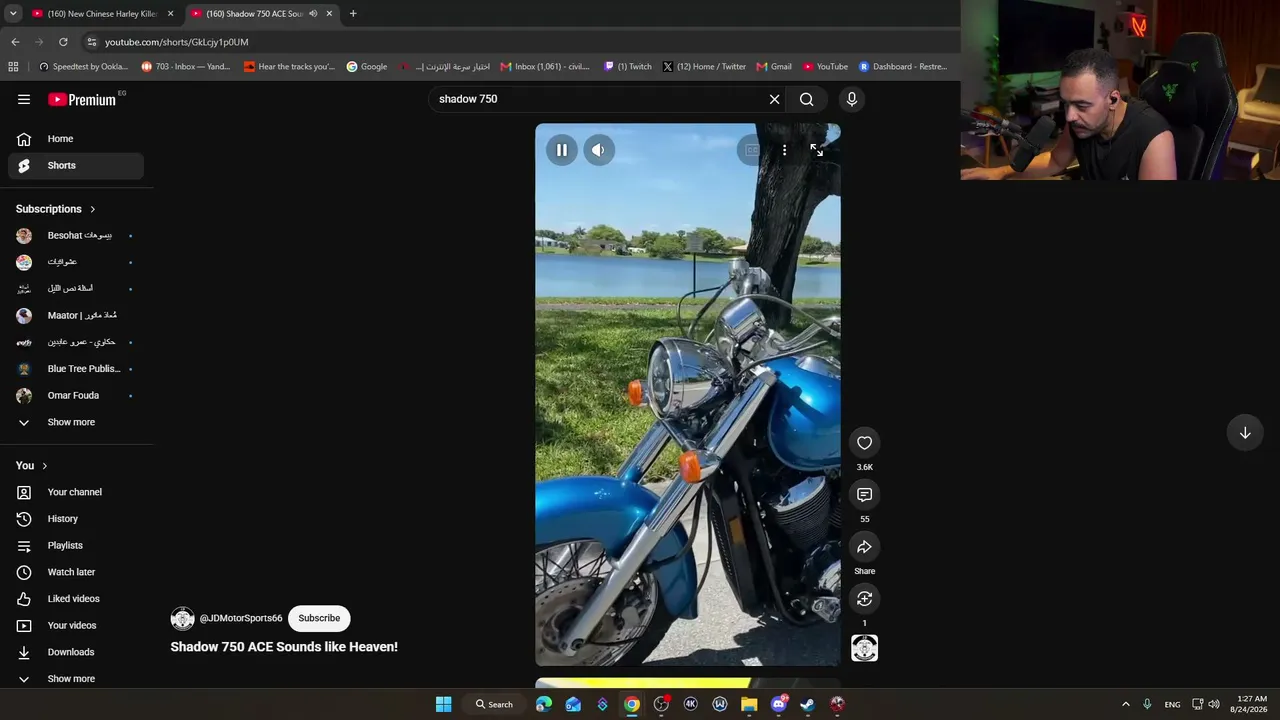Open the Google bookmark
The image size is (1280, 720).
click(x=367, y=67)
